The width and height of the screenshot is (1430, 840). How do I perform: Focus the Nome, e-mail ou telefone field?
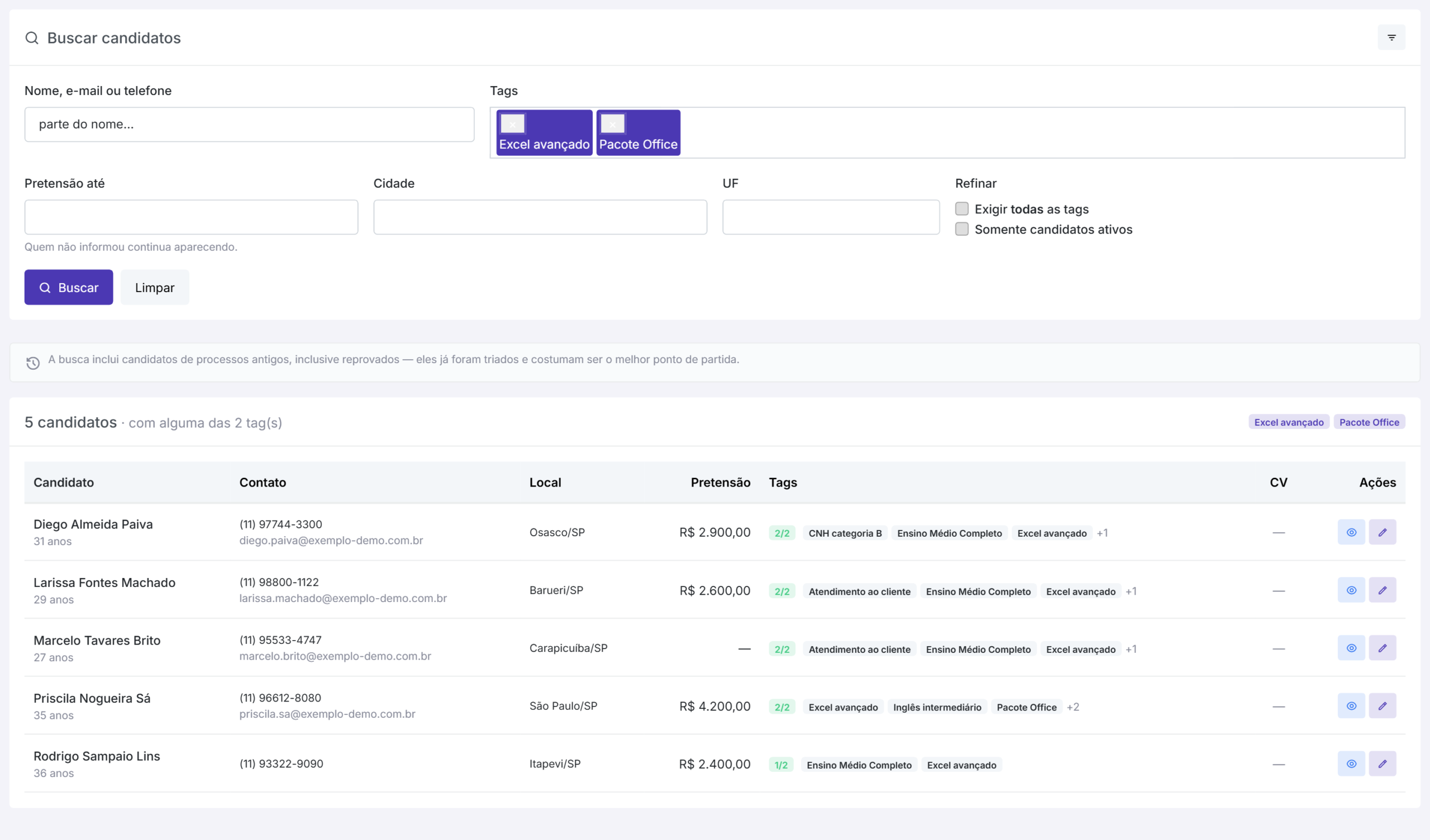pyautogui.click(x=249, y=125)
